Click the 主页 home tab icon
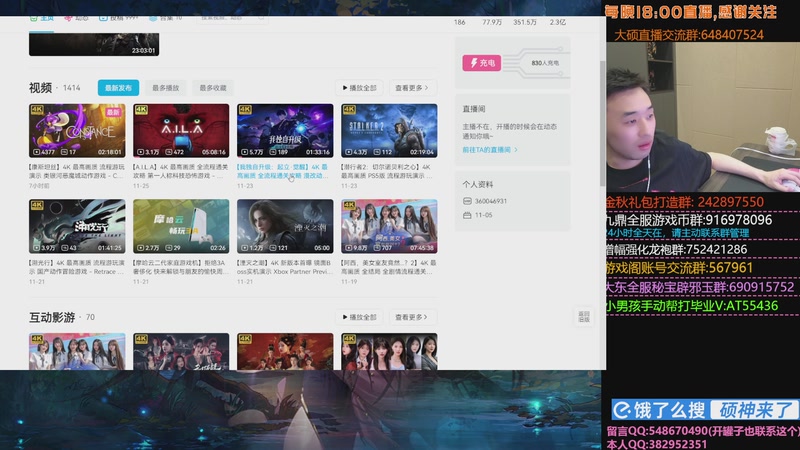 point(34,18)
